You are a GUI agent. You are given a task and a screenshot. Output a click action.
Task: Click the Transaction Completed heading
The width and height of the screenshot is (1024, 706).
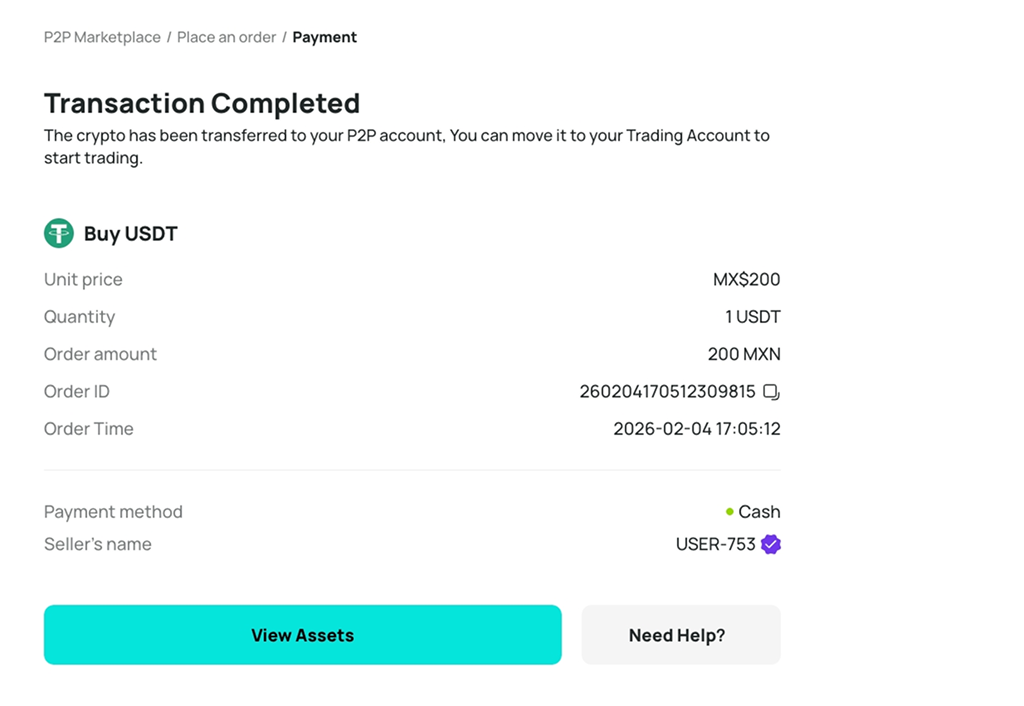tap(202, 103)
